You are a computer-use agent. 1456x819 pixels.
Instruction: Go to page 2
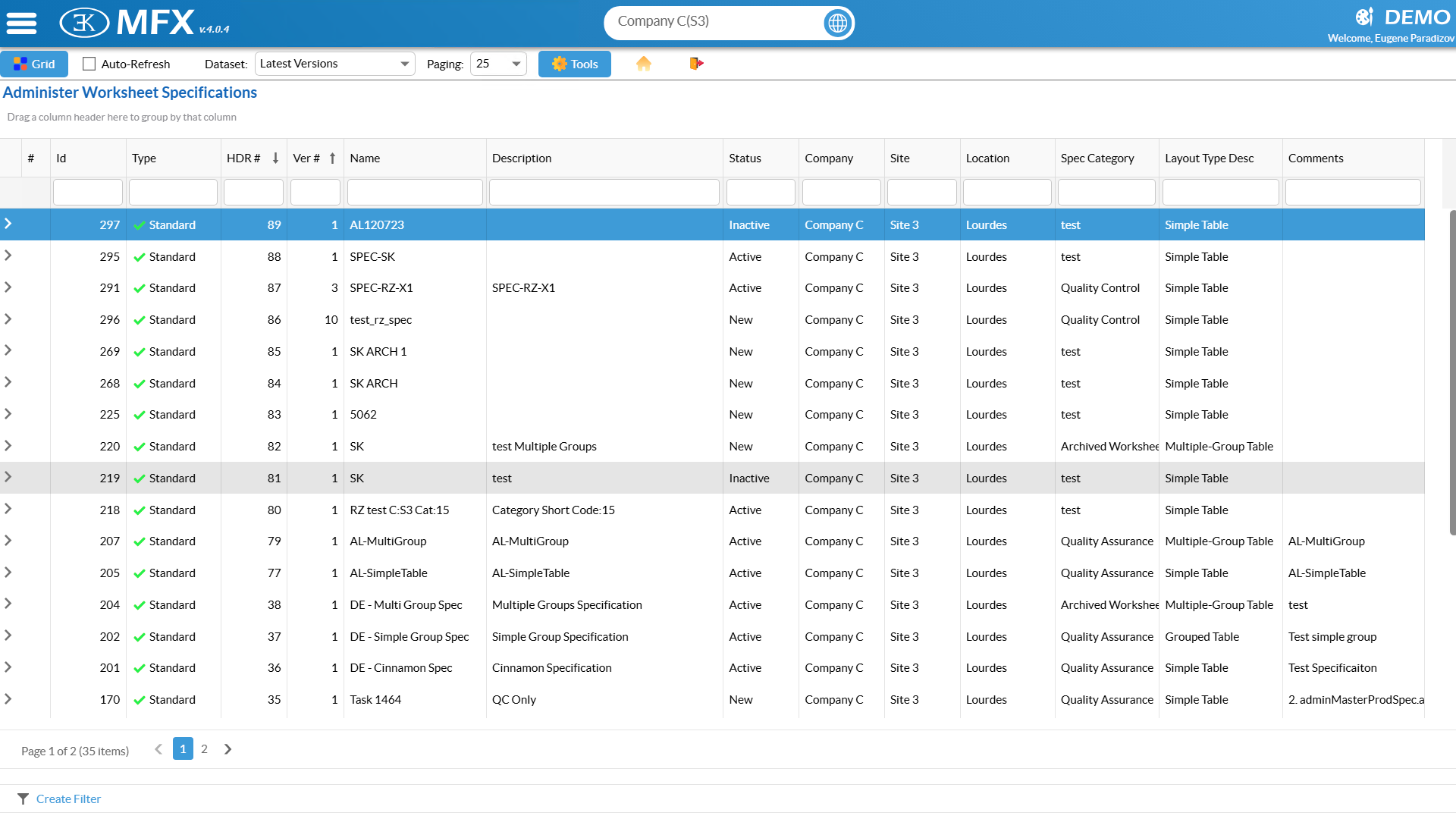click(204, 749)
